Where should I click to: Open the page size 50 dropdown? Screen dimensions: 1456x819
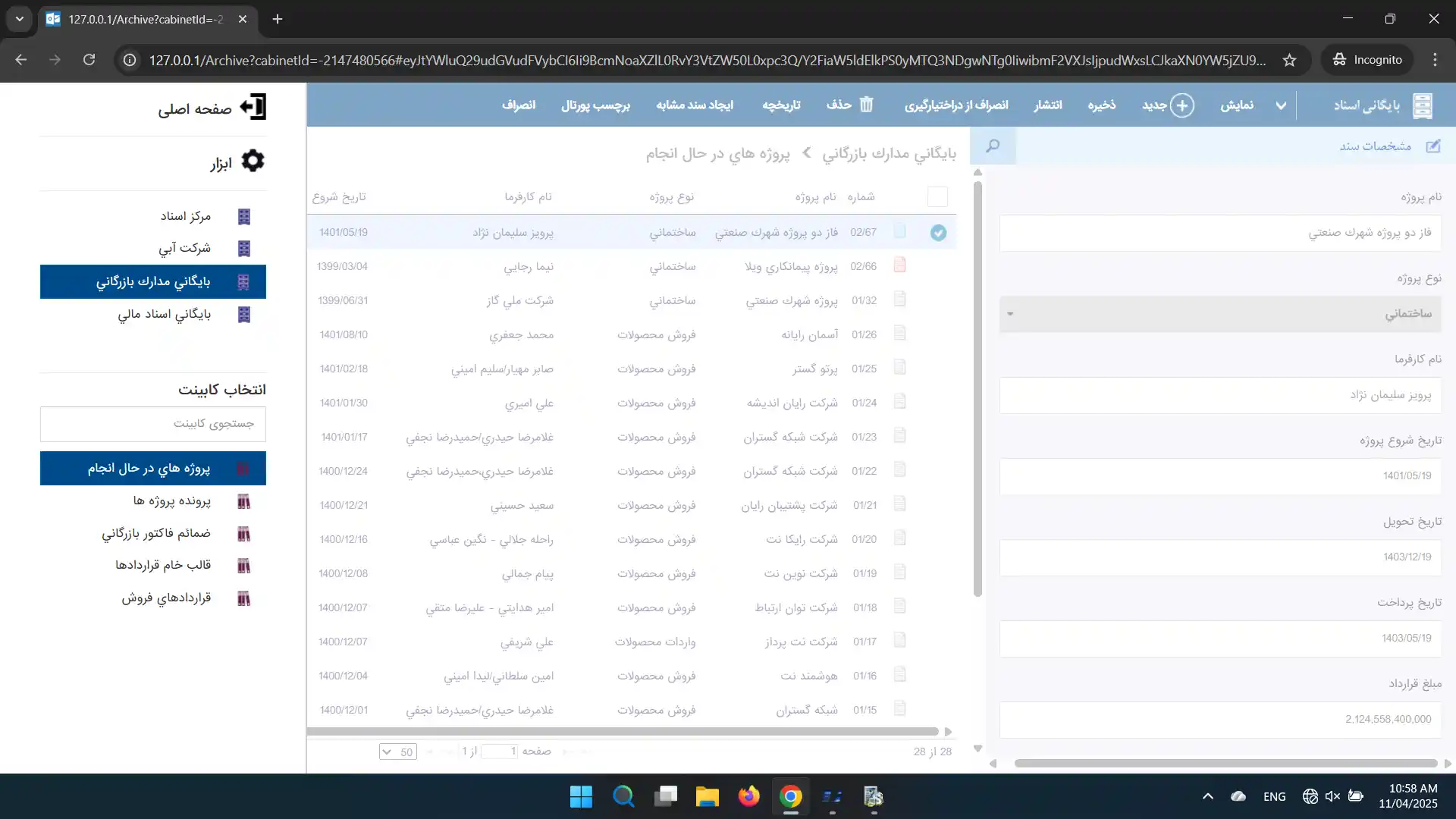[397, 752]
